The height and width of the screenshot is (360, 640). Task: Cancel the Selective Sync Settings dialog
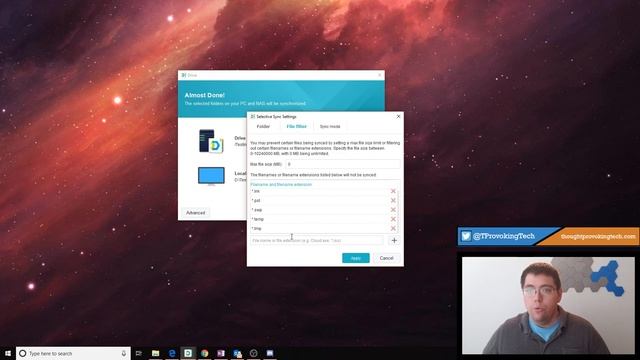point(386,258)
